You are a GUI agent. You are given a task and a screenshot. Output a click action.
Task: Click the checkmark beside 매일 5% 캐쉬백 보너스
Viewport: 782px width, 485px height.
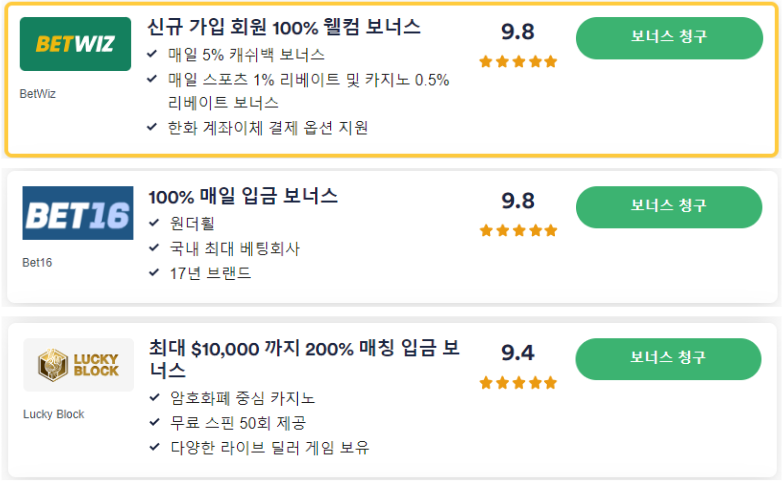pyautogui.click(x=152, y=54)
